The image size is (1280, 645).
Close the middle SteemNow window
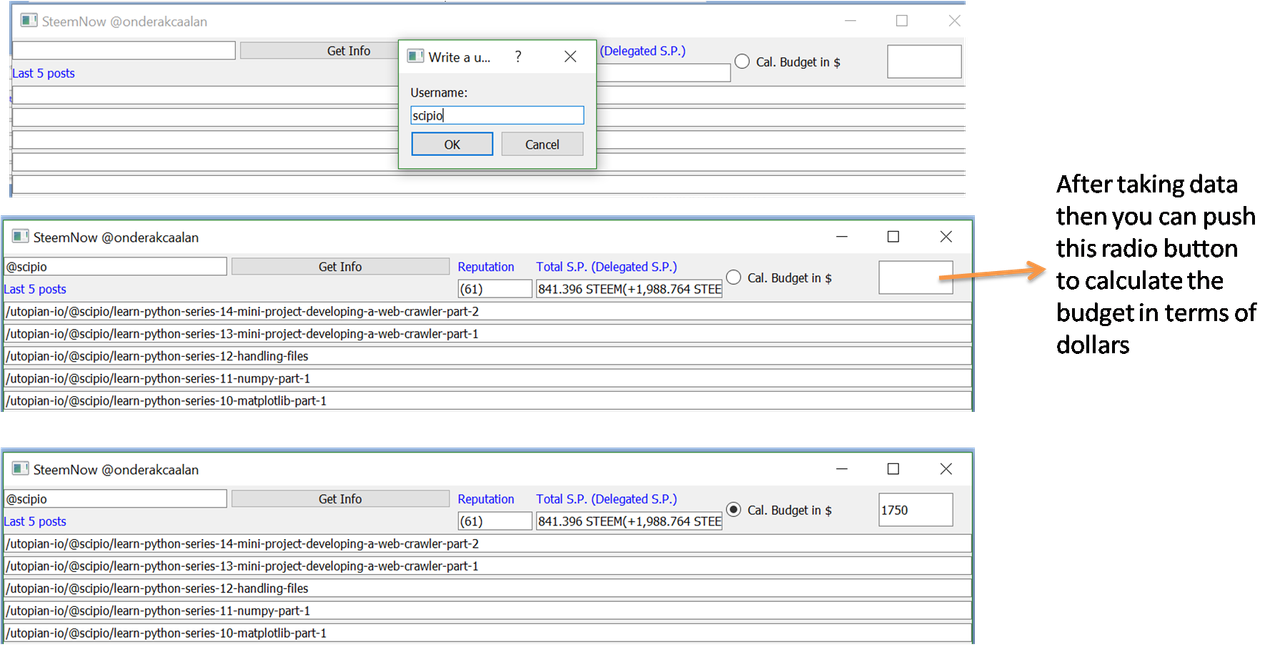pos(946,237)
